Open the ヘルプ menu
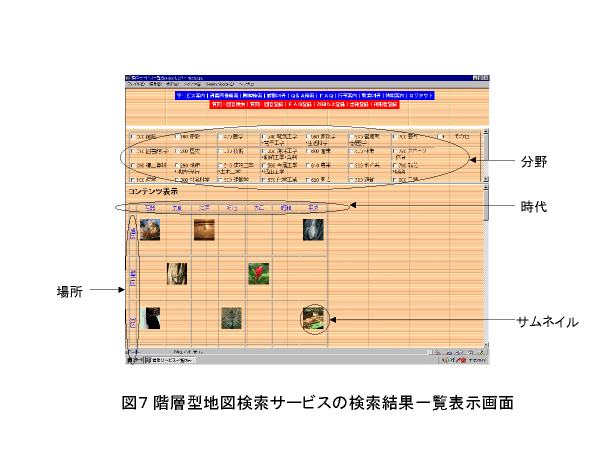Screen dimensions: 599x449 246,84
